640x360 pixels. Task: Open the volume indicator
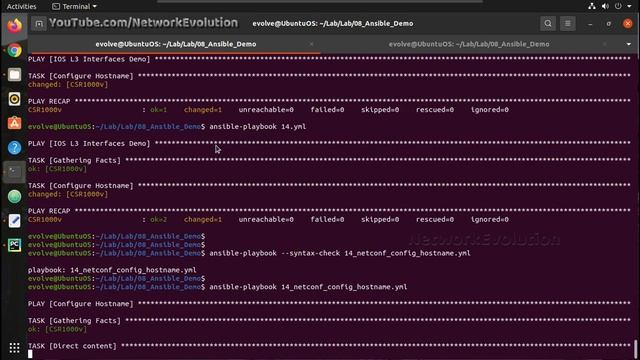click(605, 6)
